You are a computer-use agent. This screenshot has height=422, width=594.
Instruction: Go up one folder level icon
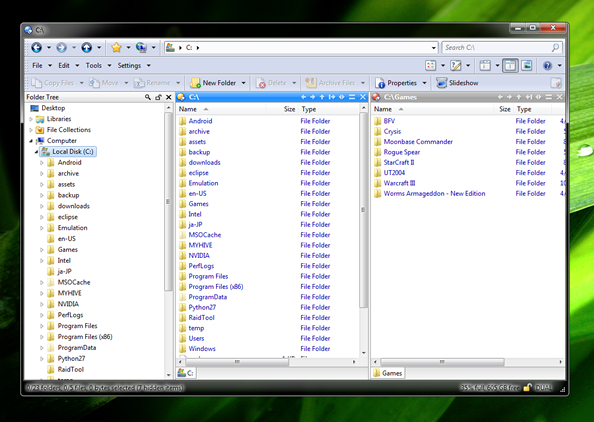coord(86,47)
